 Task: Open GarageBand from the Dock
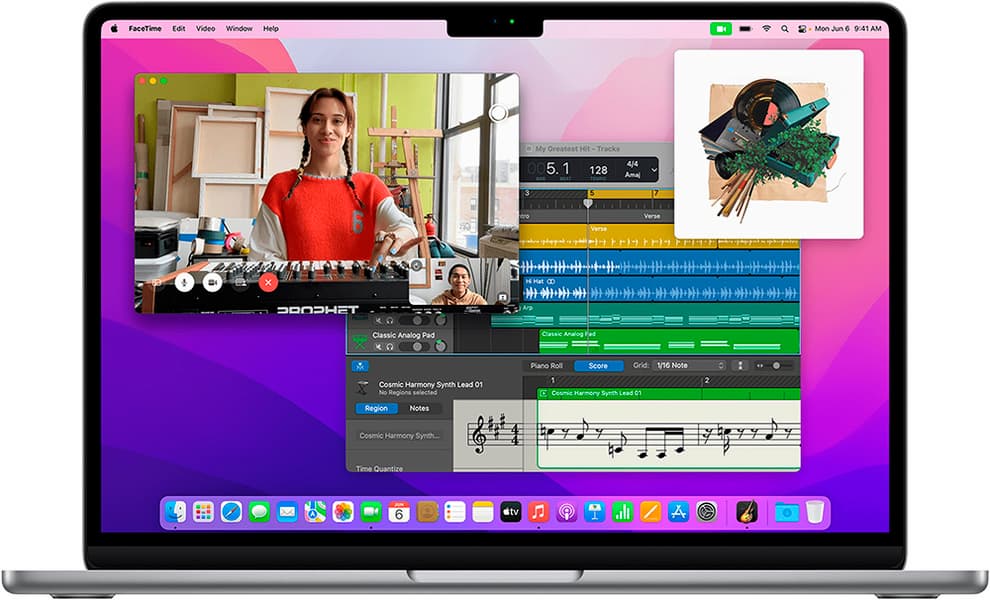click(x=748, y=512)
